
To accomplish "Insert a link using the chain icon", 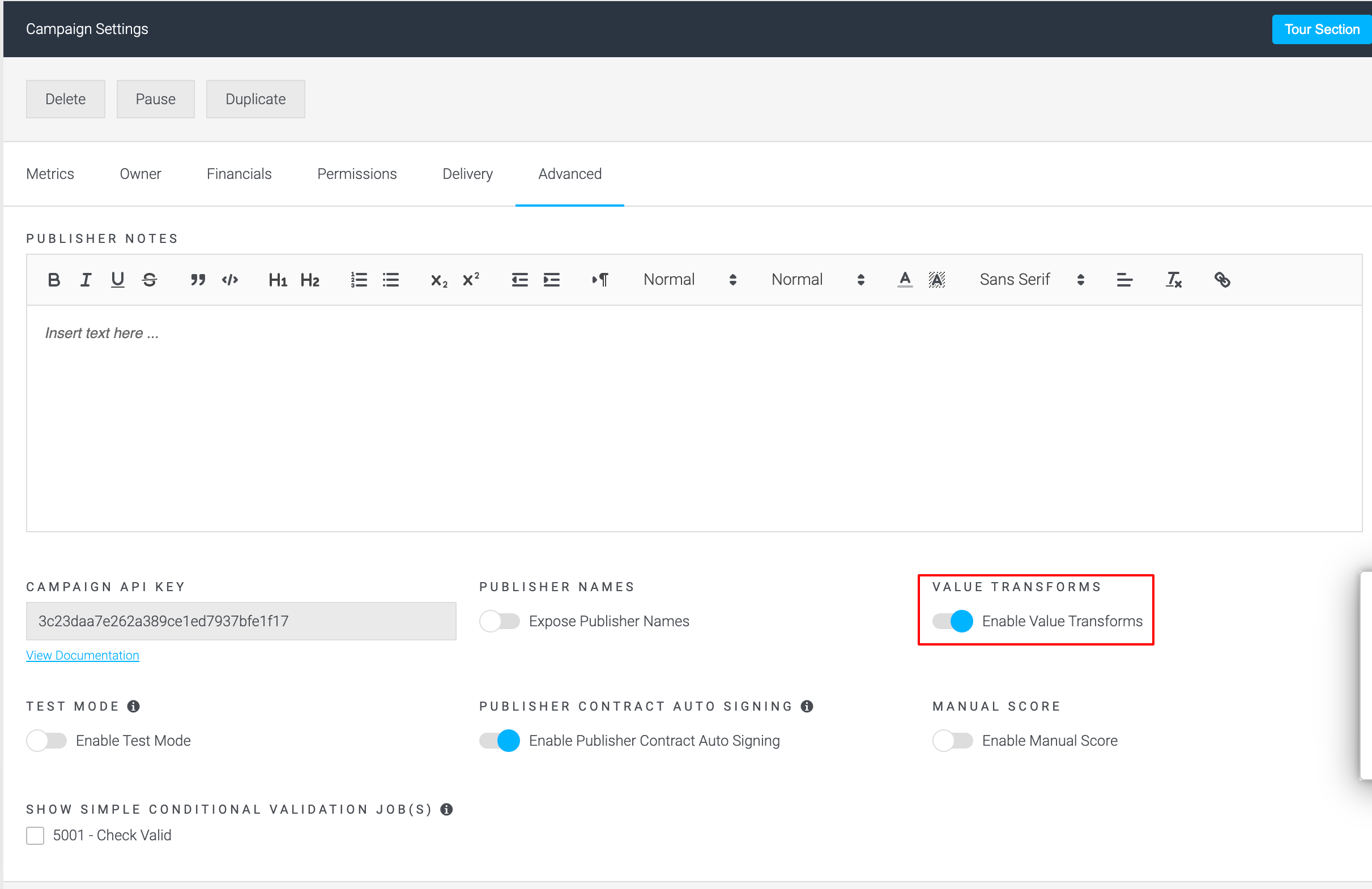I will click(1222, 280).
